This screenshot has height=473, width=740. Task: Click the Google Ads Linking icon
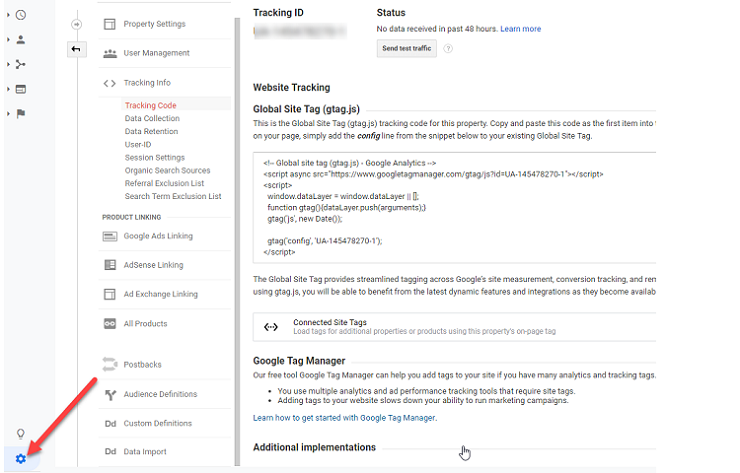(110, 236)
